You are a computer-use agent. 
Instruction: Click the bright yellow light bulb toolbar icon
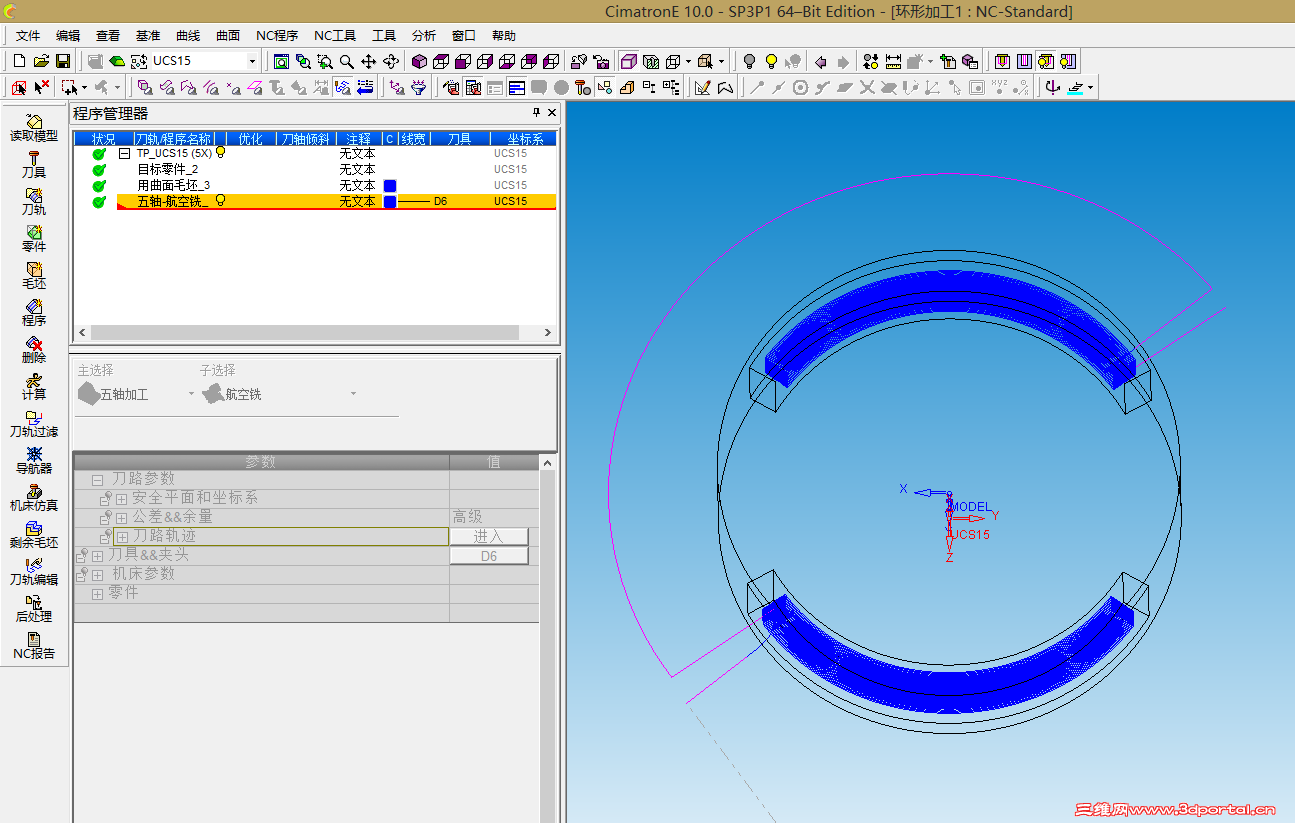pos(771,61)
